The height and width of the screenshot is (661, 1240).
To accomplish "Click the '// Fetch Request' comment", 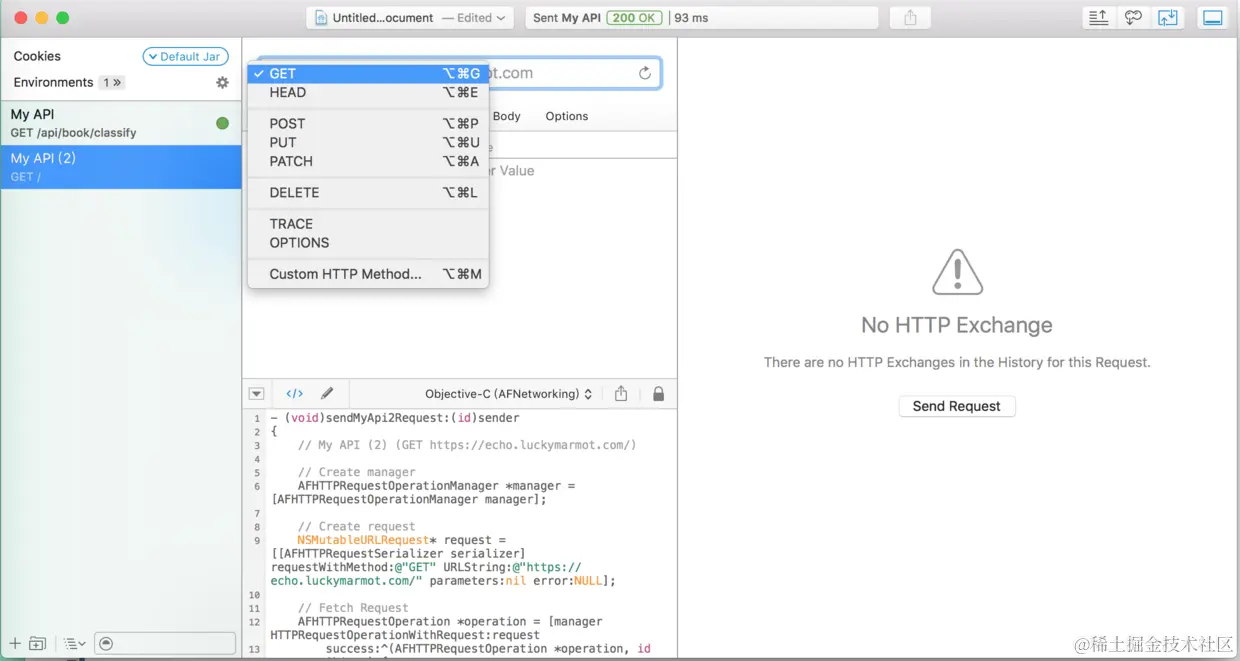I will click(x=353, y=608).
